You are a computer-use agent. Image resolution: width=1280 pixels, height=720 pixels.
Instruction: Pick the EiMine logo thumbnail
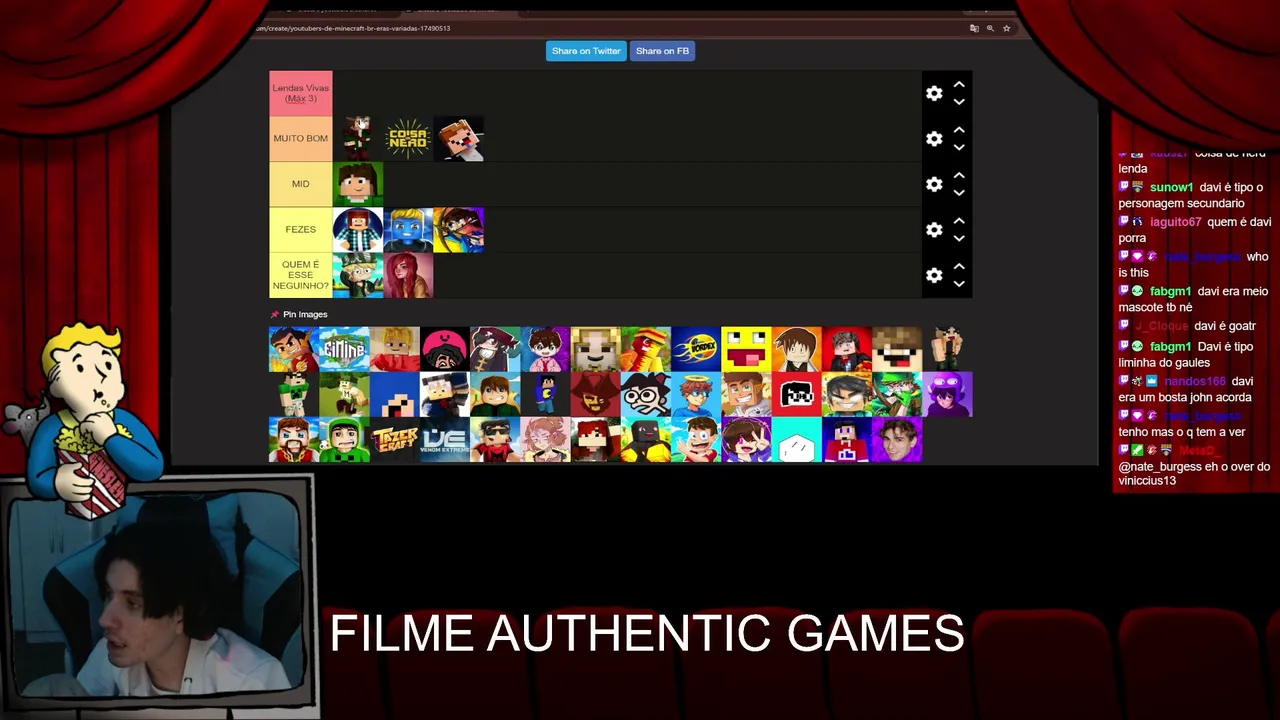point(344,349)
